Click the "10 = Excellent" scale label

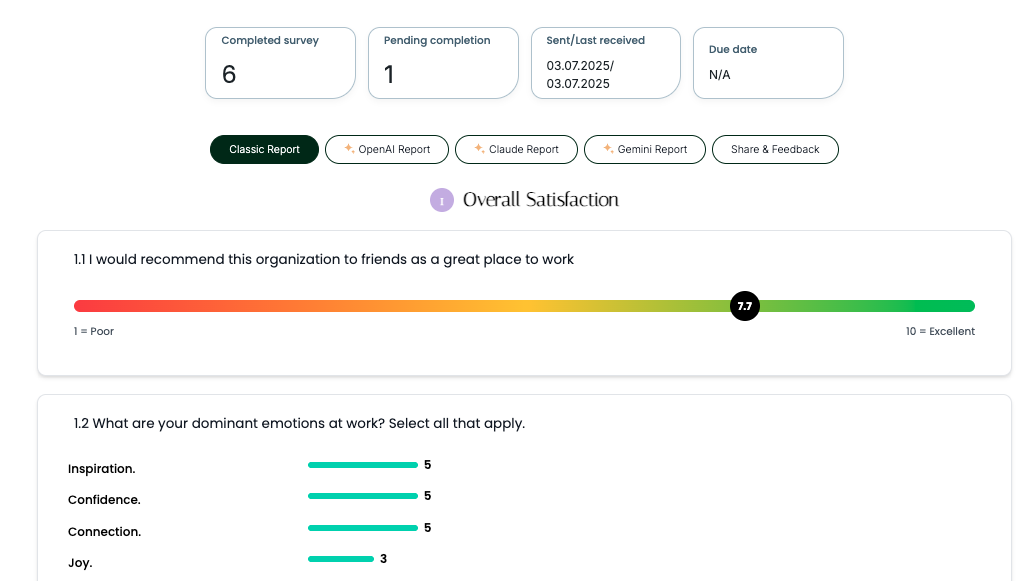tap(940, 331)
